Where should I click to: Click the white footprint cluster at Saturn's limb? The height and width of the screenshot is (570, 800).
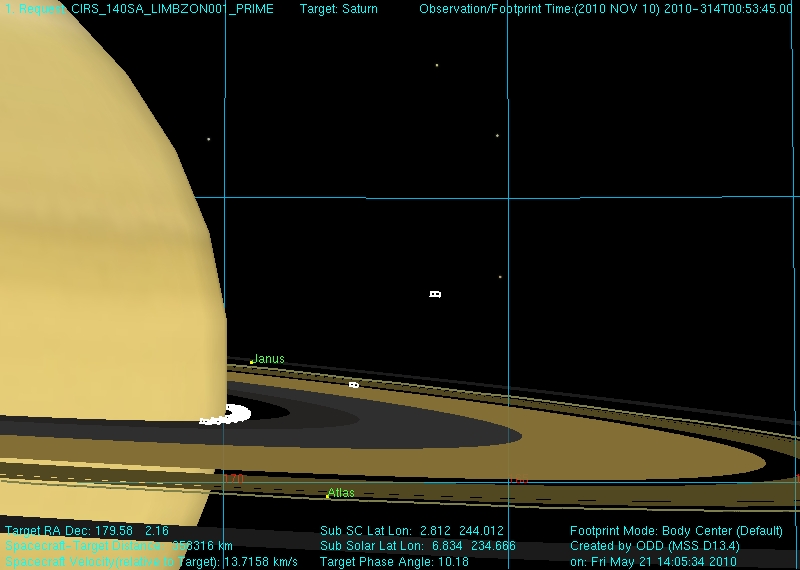click(228, 415)
